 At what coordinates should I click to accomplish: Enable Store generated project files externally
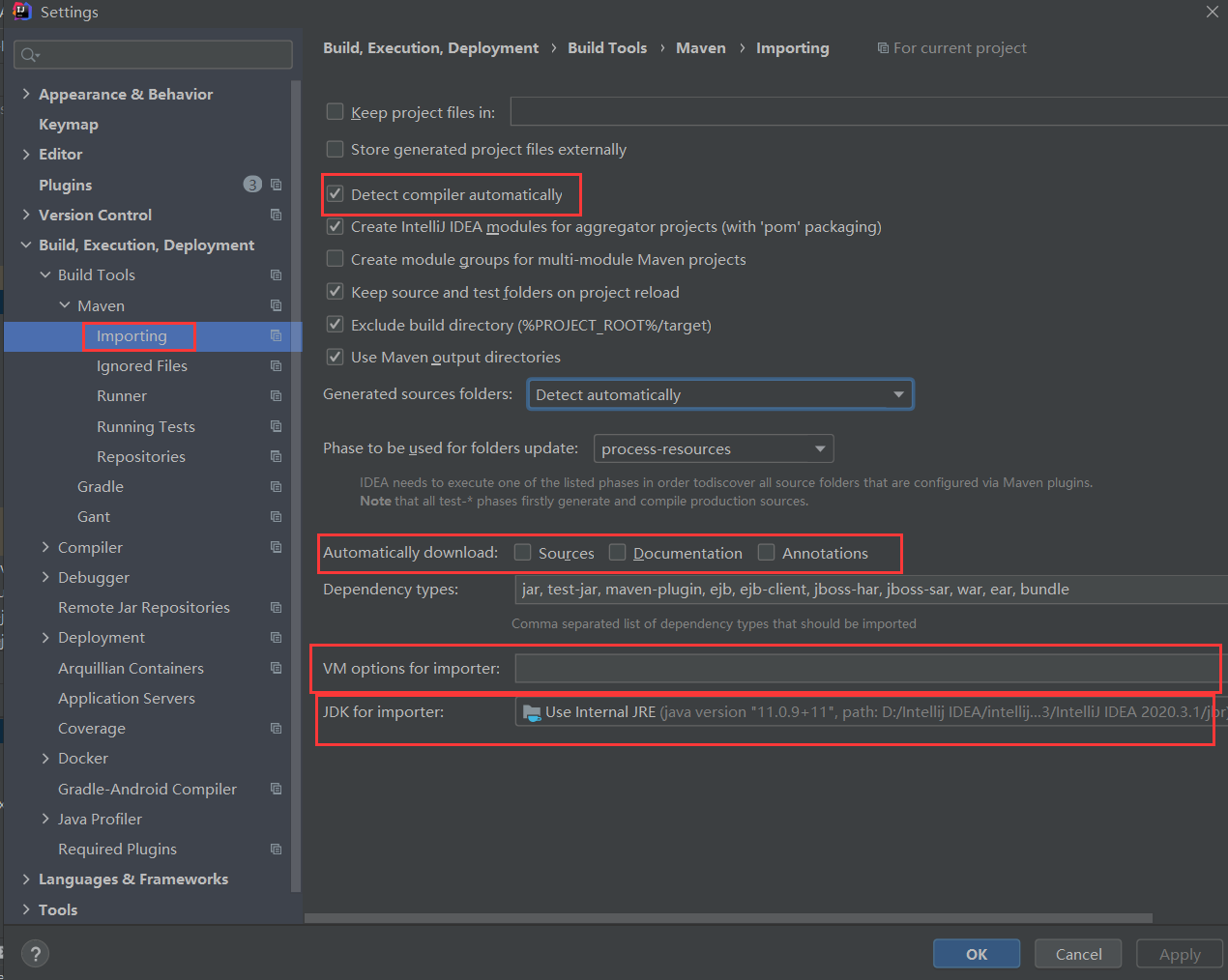335,149
